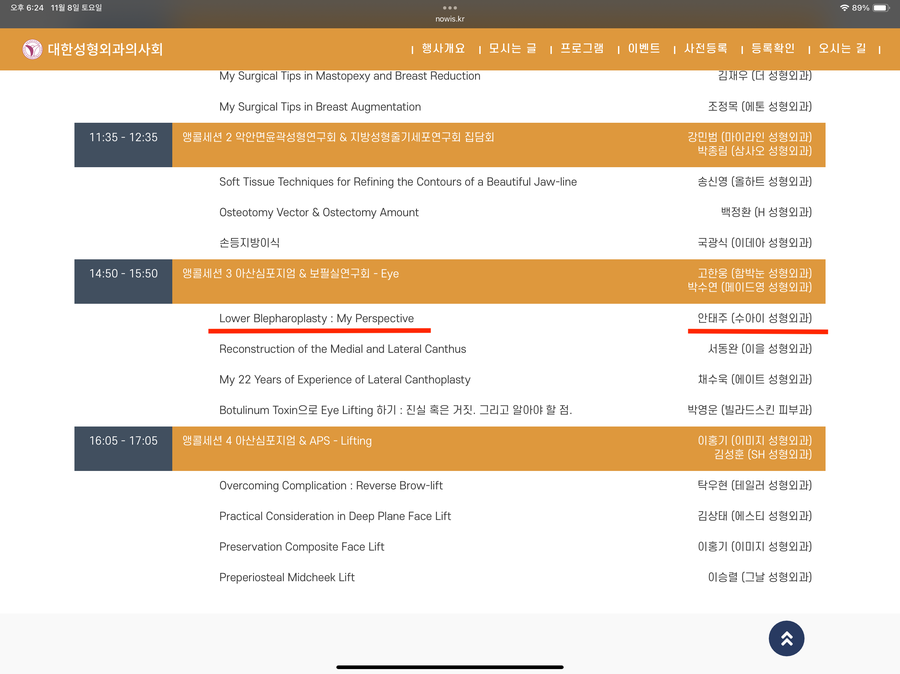
Task: Tap the scroll-to-top double chevron button
Action: [x=786, y=639]
